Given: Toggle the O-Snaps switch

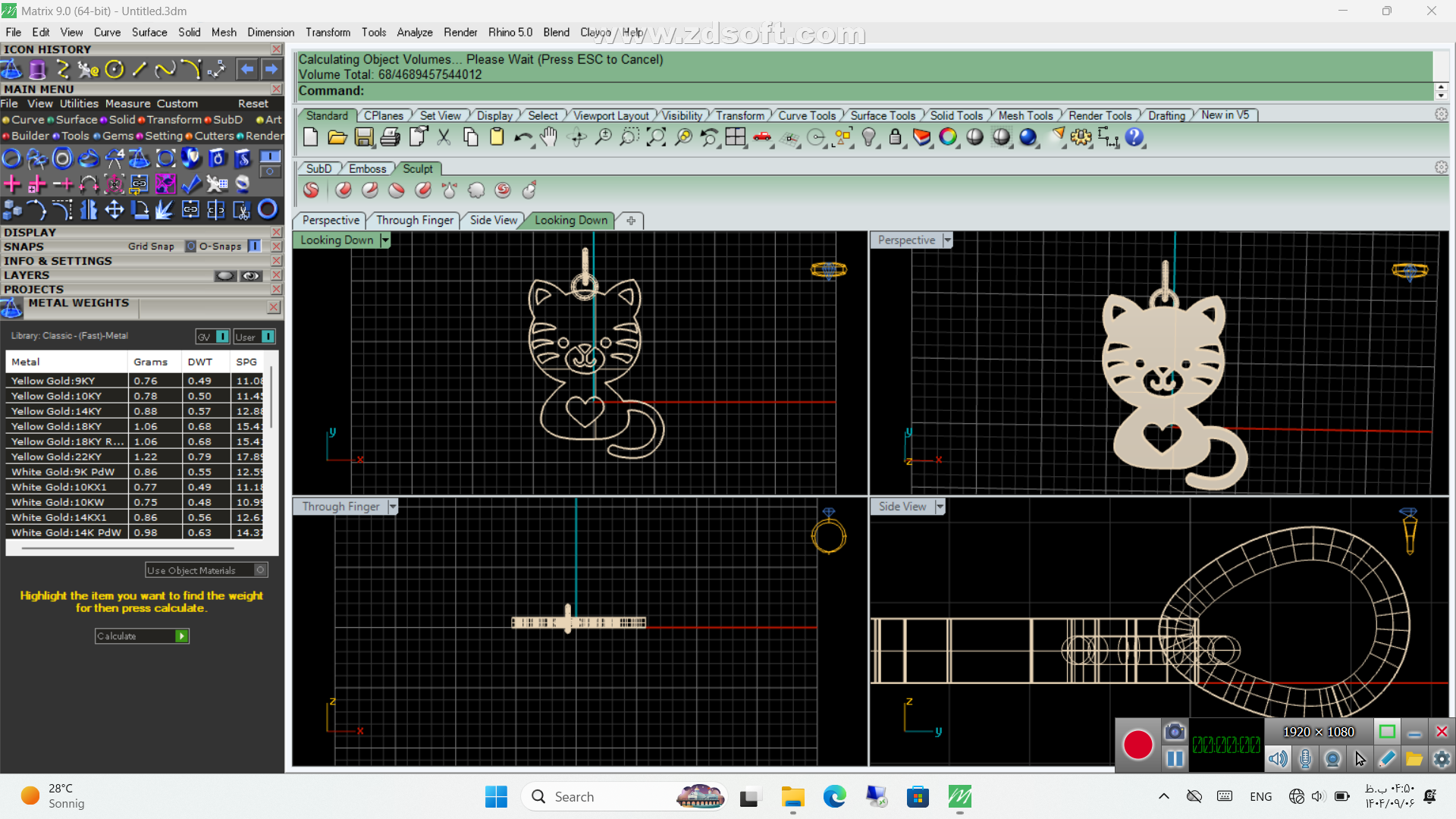Looking at the screenshot, I should (255, 246).
